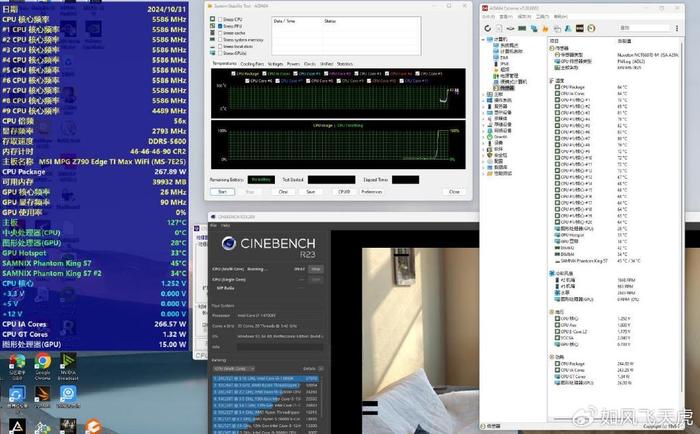Viewport: 700px width, 434px height.
Task: Click the green clock icon in AIDA64 toolbar
Action: point(591,28)
